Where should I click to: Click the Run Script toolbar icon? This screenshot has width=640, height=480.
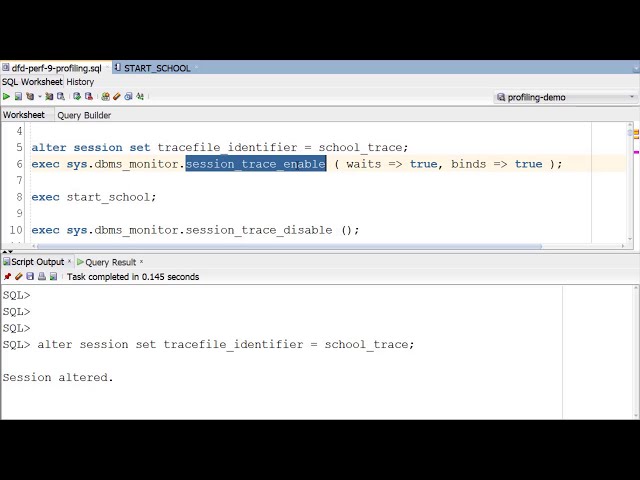pos(18,96)
